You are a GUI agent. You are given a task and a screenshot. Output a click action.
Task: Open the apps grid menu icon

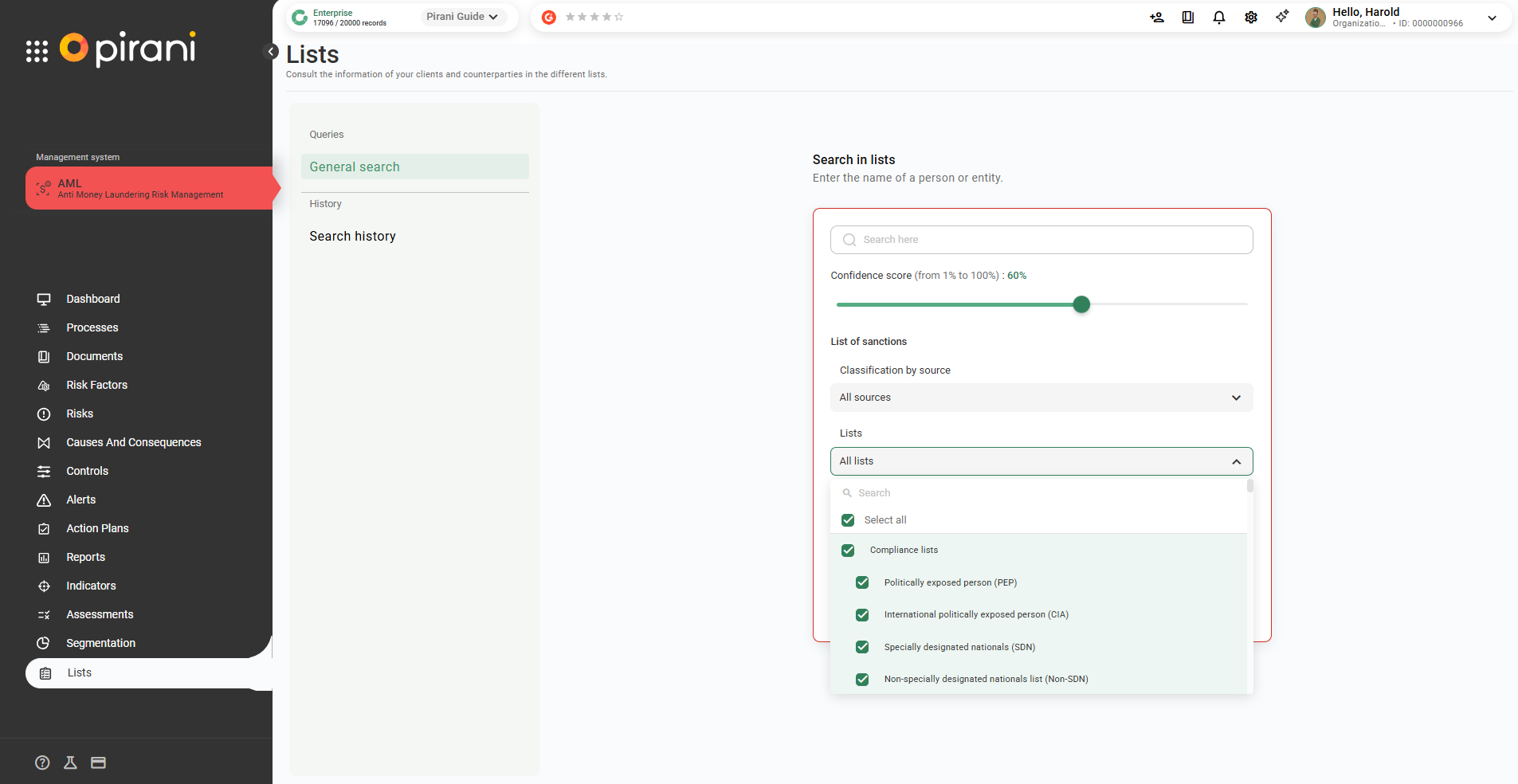tap(37, 51)
